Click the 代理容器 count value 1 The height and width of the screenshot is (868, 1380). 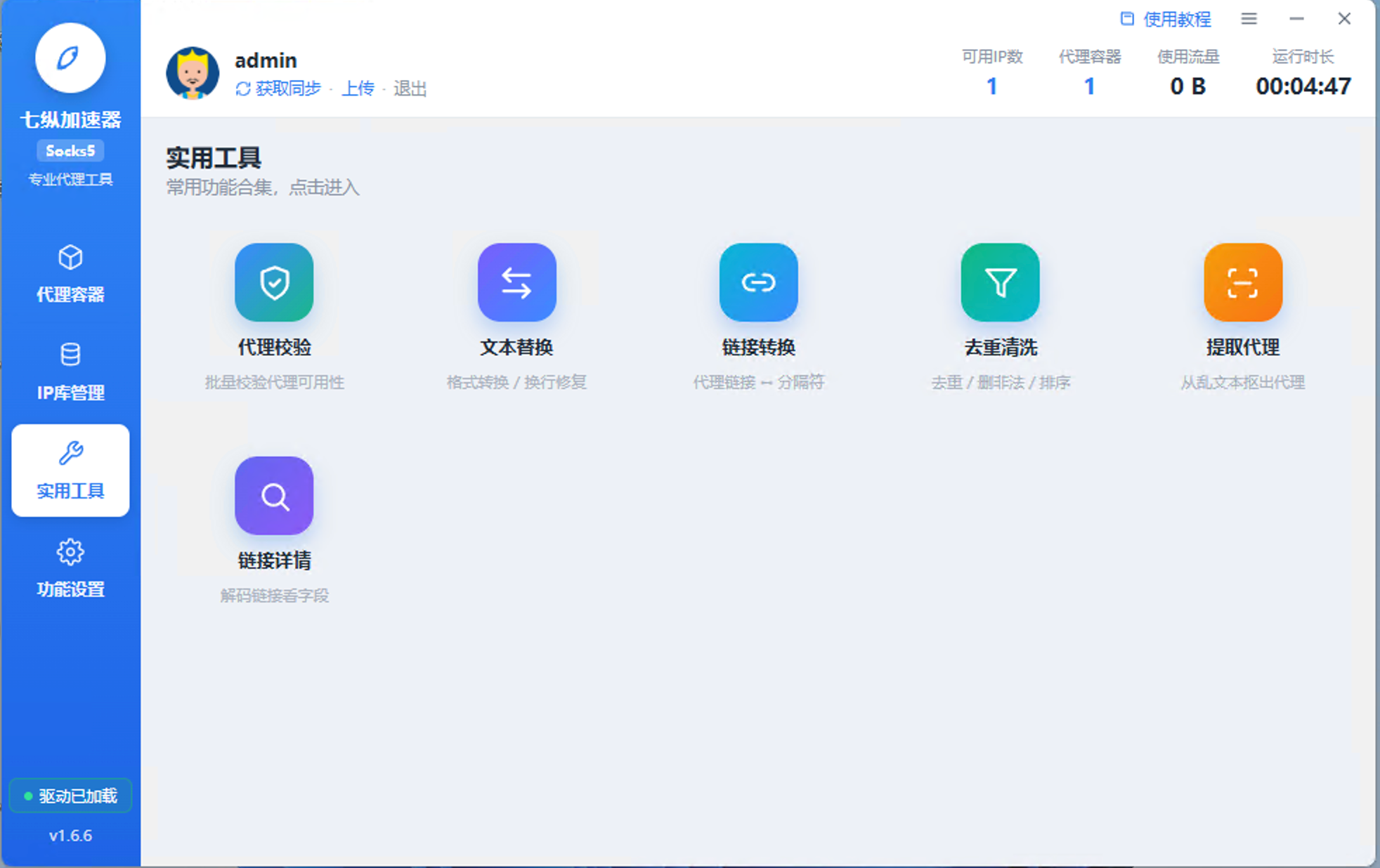tap(1089, 86)
